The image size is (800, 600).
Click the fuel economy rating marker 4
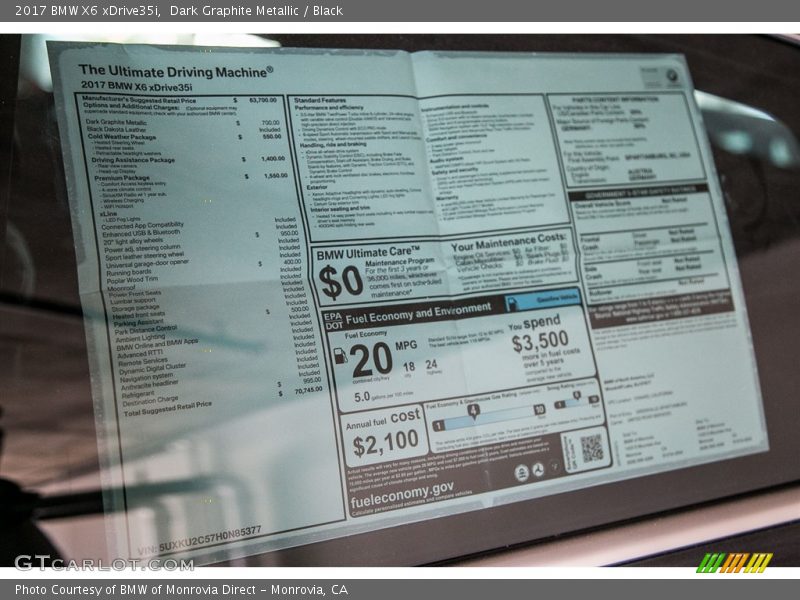click(473, 411)
